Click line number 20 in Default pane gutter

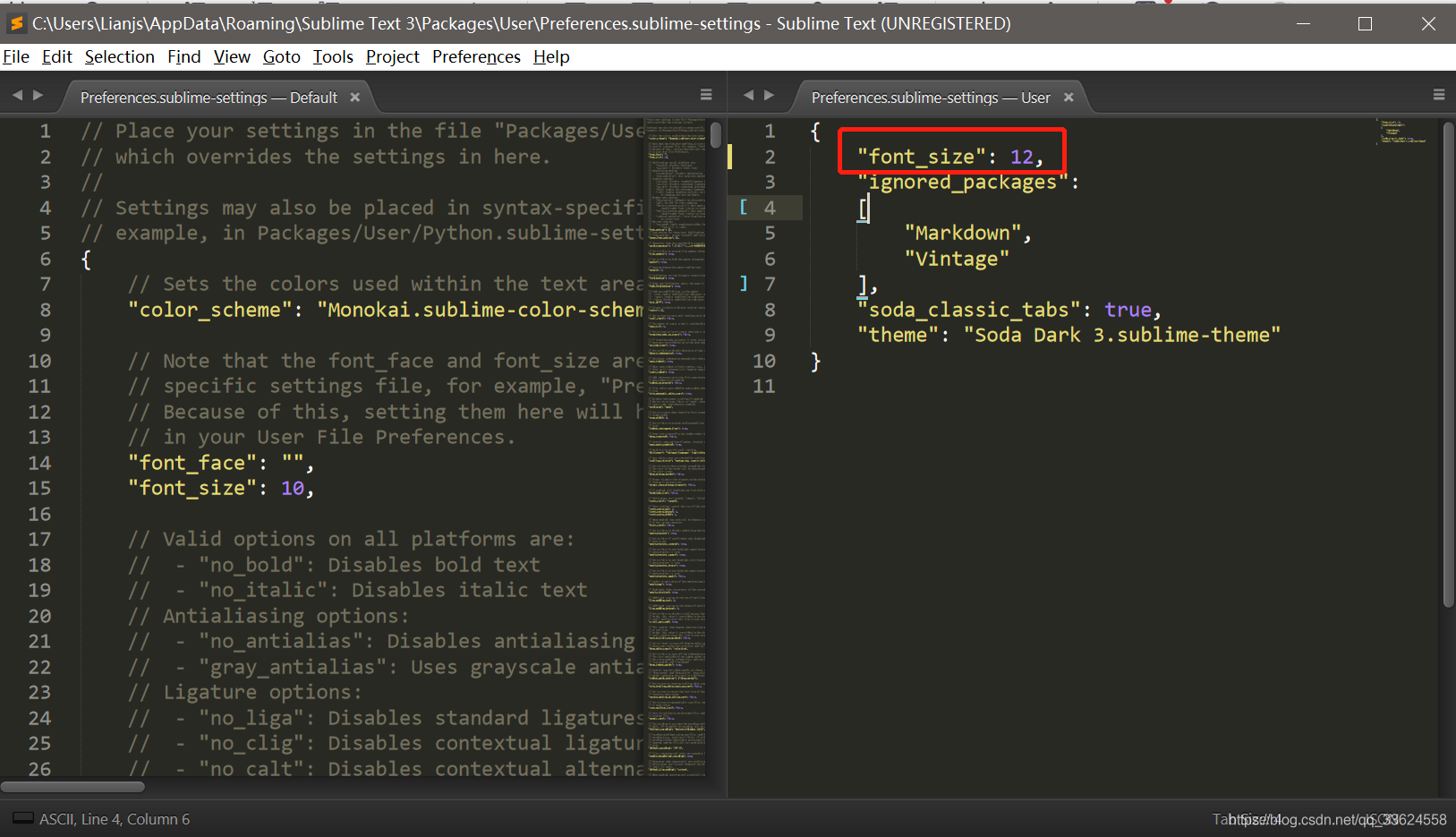(39, 616)
